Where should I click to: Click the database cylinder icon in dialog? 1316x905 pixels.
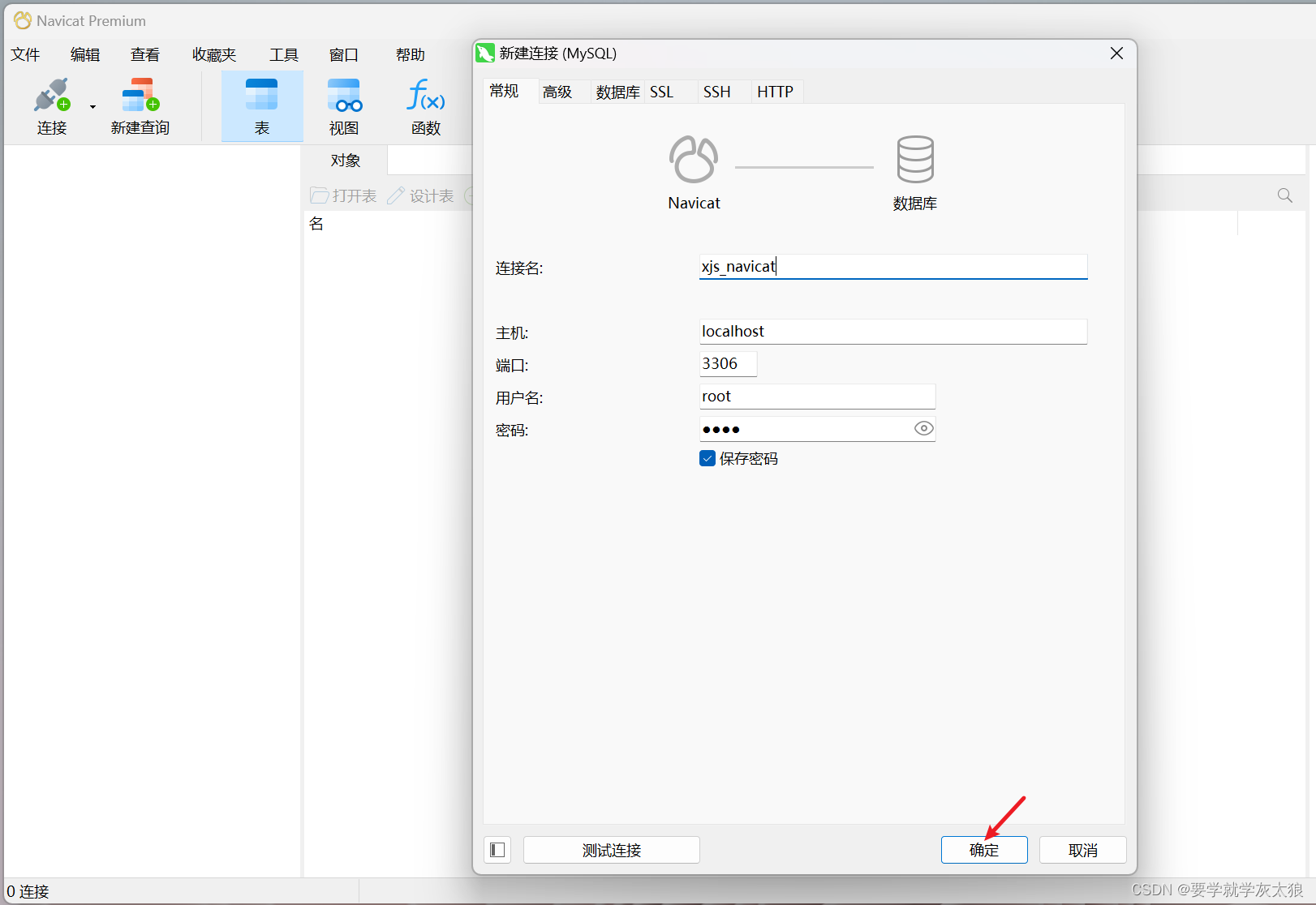915,159
